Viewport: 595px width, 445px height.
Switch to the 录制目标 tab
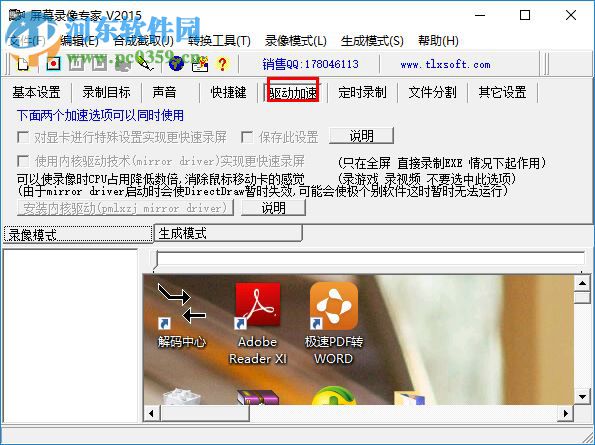coord(107,92)
